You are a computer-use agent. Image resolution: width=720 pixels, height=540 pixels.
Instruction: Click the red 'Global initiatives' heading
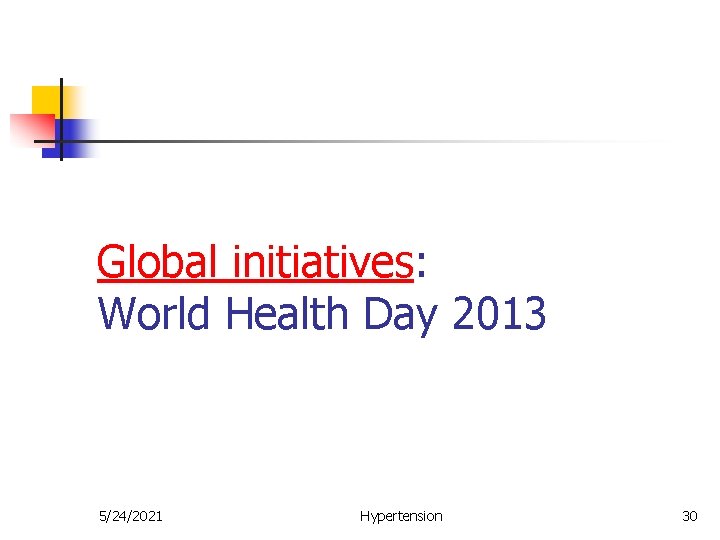(x=255, y=262)
